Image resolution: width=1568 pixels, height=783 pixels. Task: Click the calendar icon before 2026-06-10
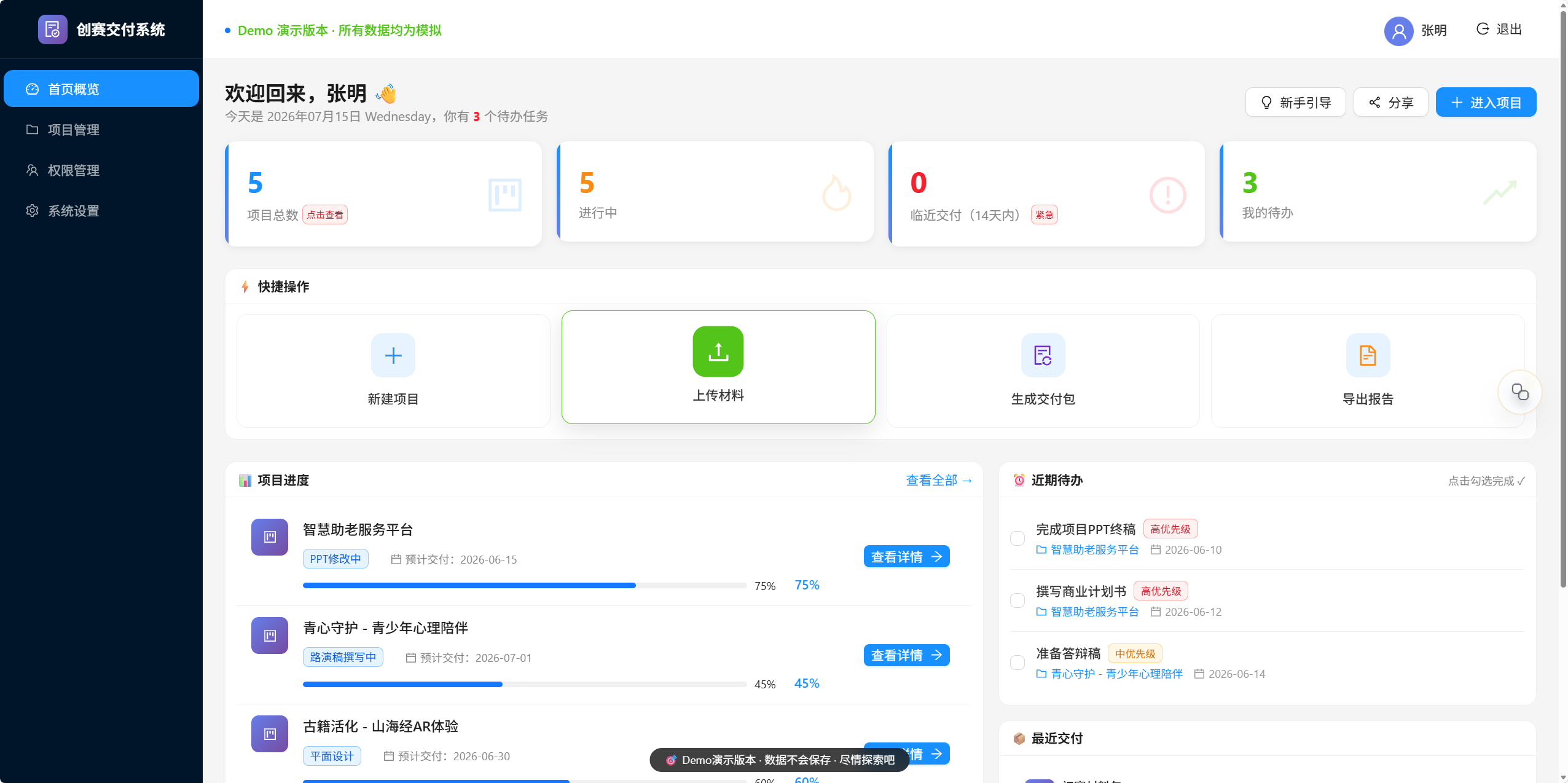(x=1156, y=549)
